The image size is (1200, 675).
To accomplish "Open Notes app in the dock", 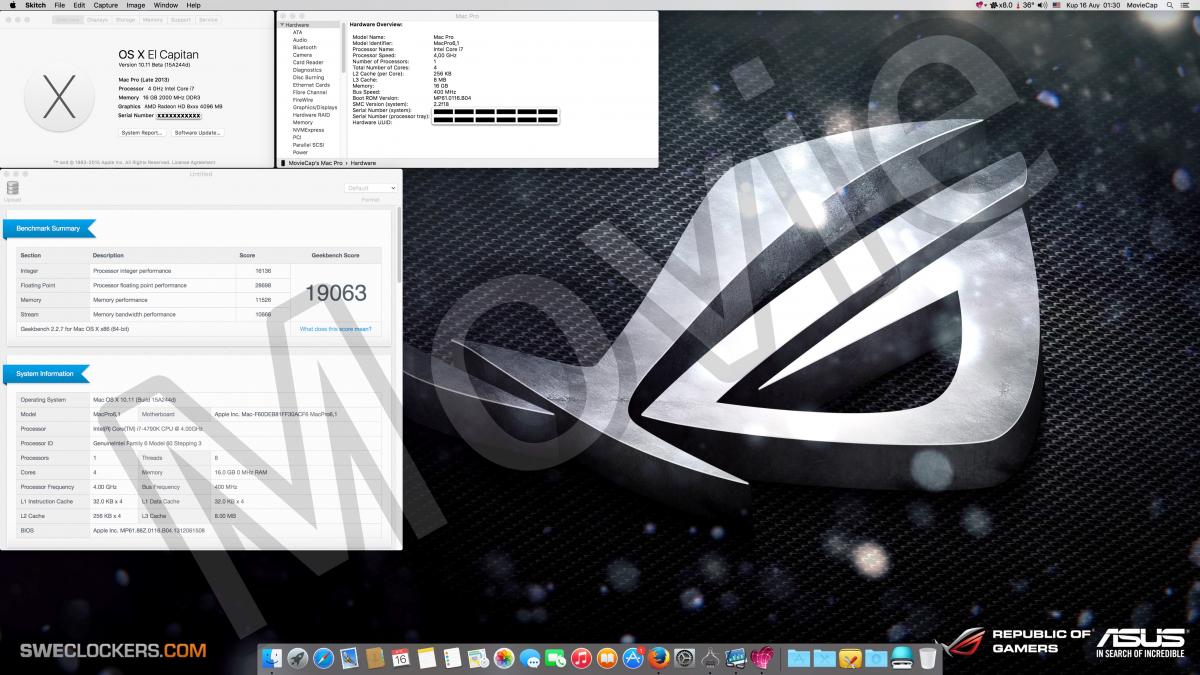I will [427, 658].
